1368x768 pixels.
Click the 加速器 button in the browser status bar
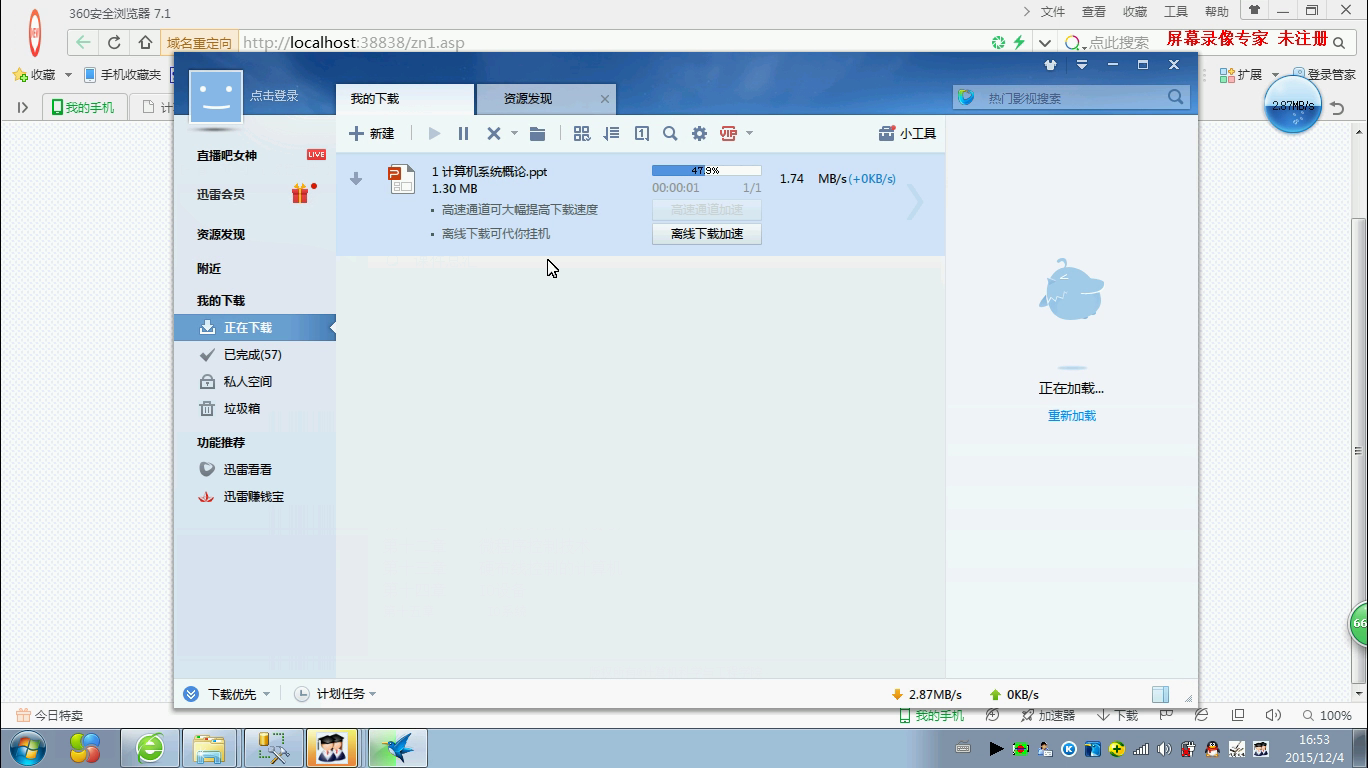coord(1047,715)
